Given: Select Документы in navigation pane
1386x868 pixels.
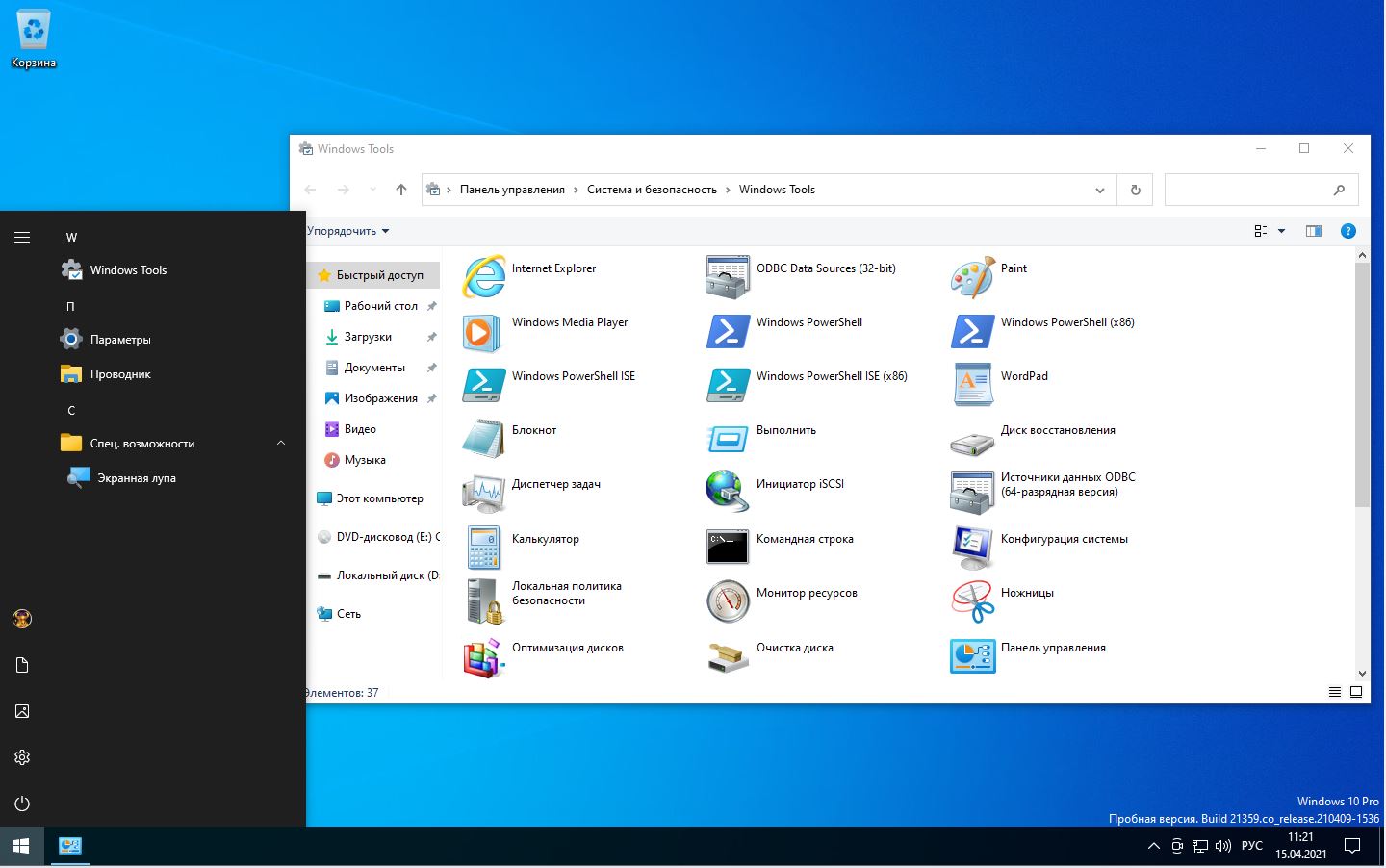Looking at the screenshot, I should click(x=374, y=368).
